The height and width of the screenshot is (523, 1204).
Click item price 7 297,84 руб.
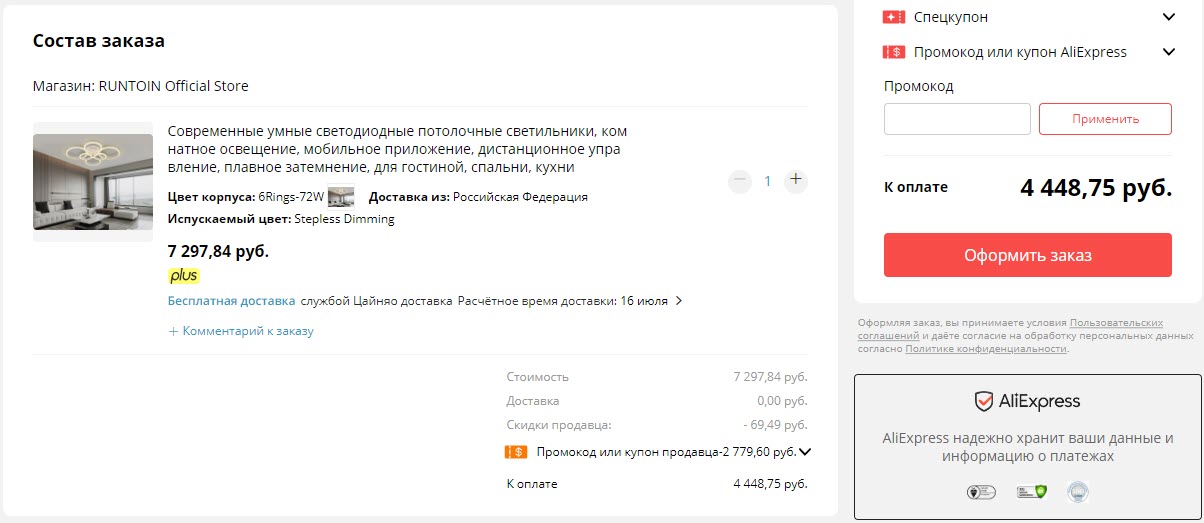218,251
